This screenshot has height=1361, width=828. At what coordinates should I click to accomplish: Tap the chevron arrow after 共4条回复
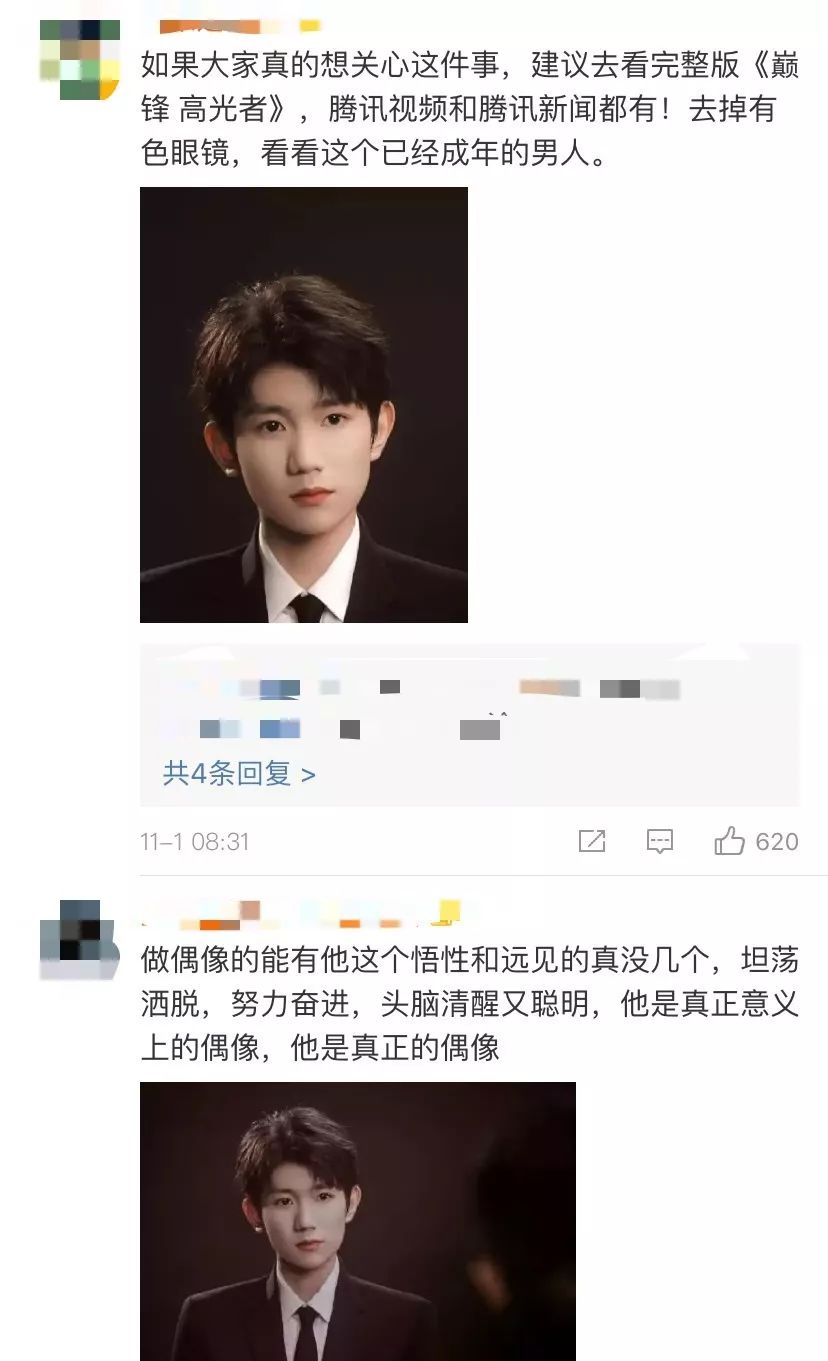click(x=308, y=775)
